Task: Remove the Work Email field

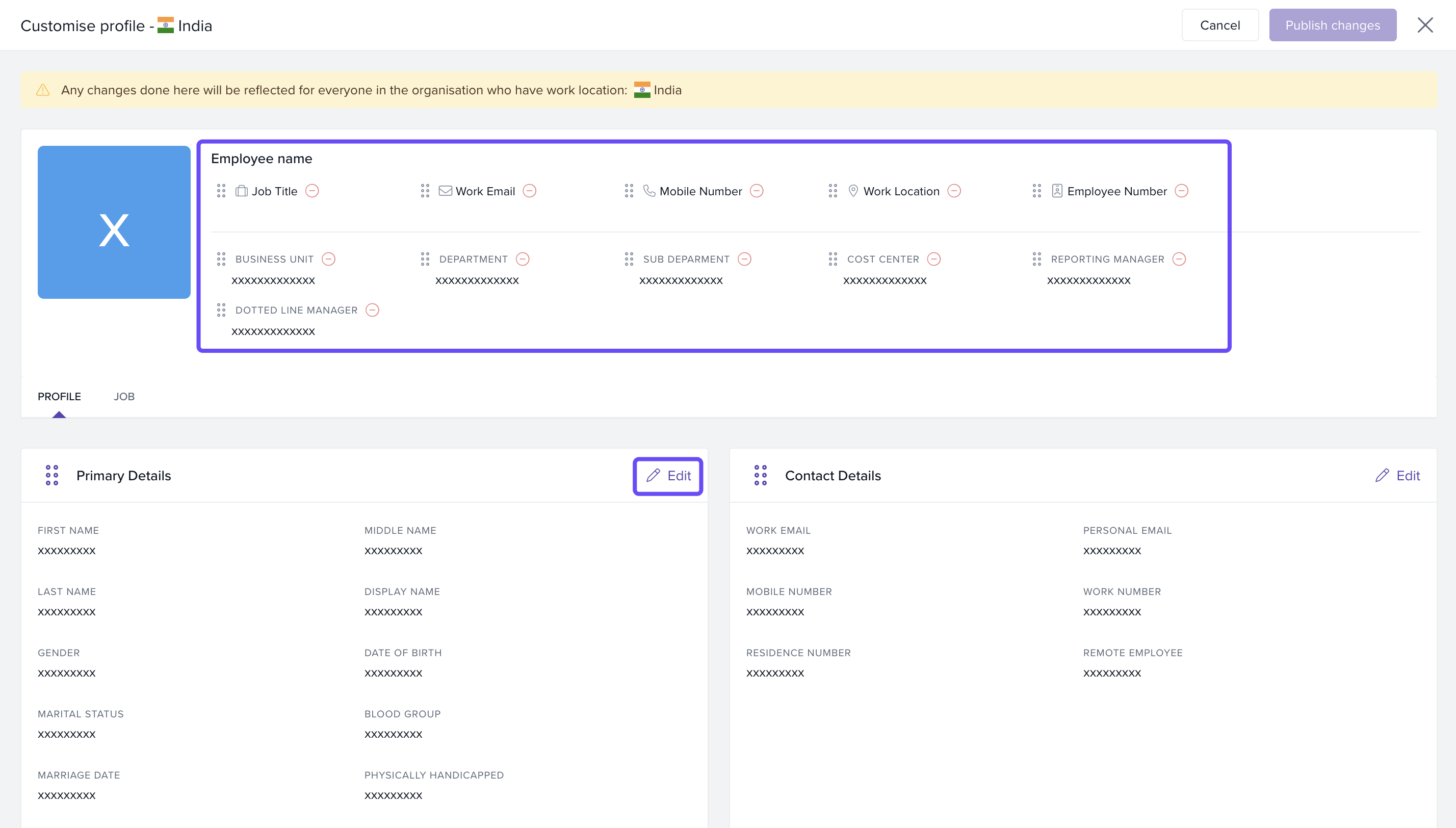Action: tap(529, 191)
